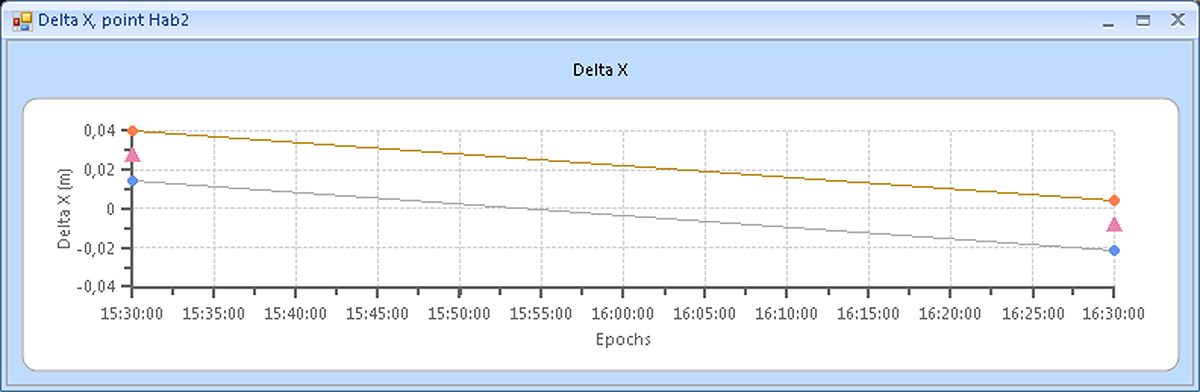Screen dimensions: 1200x392
Task: Click the Epochs axis label
Action: point(623,339)
